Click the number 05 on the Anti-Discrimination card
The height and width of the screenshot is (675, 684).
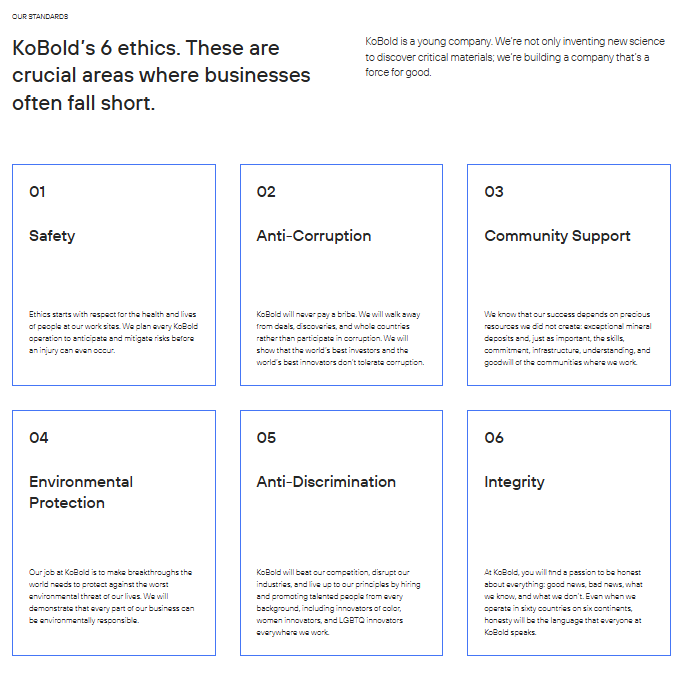tap(266, 438)
